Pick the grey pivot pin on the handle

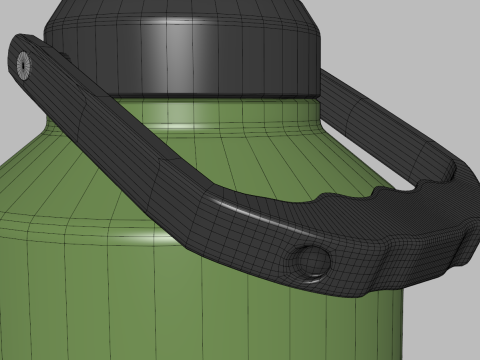click(x=23, y=66)
